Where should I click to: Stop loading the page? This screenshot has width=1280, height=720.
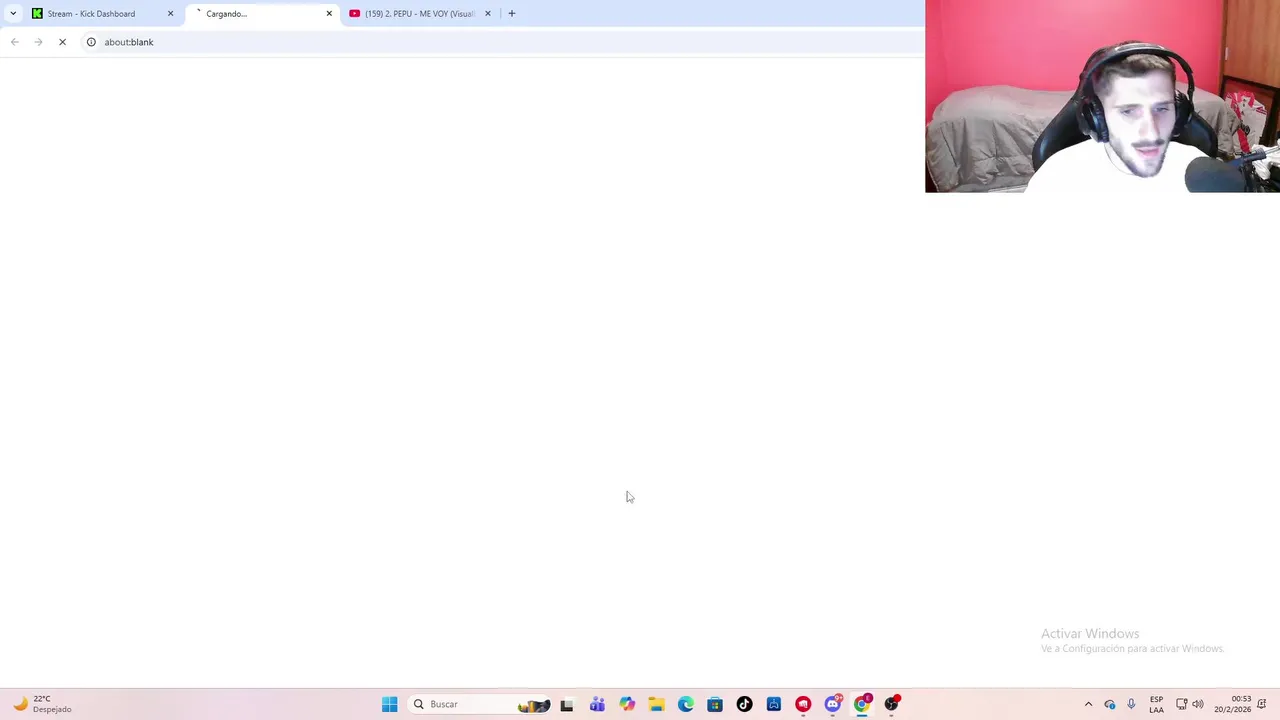[x=62, y=42]
